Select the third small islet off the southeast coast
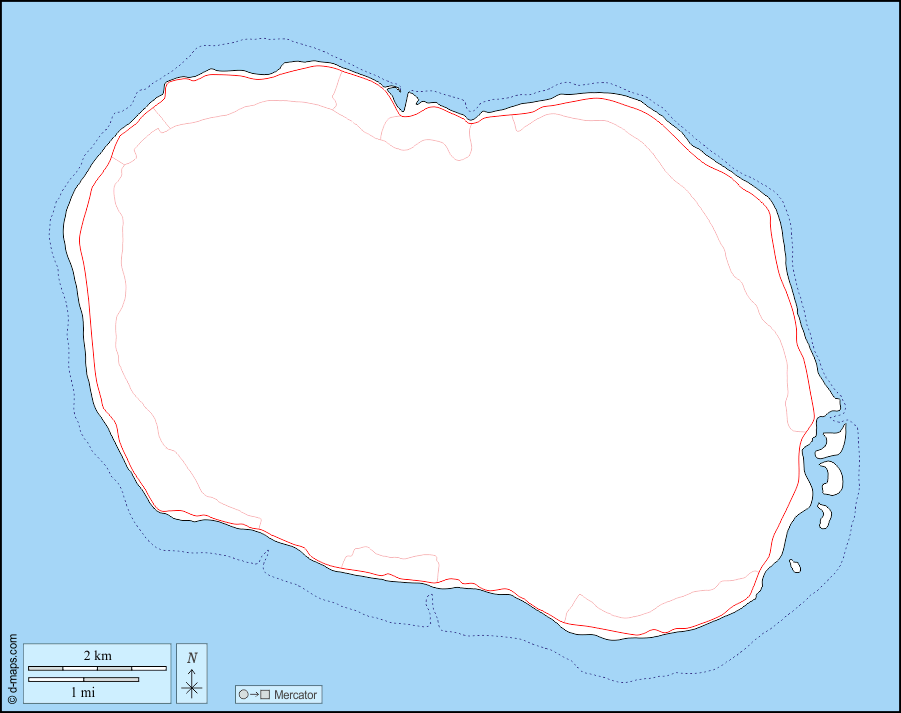 pyautogui.click(x=825, y=515)
